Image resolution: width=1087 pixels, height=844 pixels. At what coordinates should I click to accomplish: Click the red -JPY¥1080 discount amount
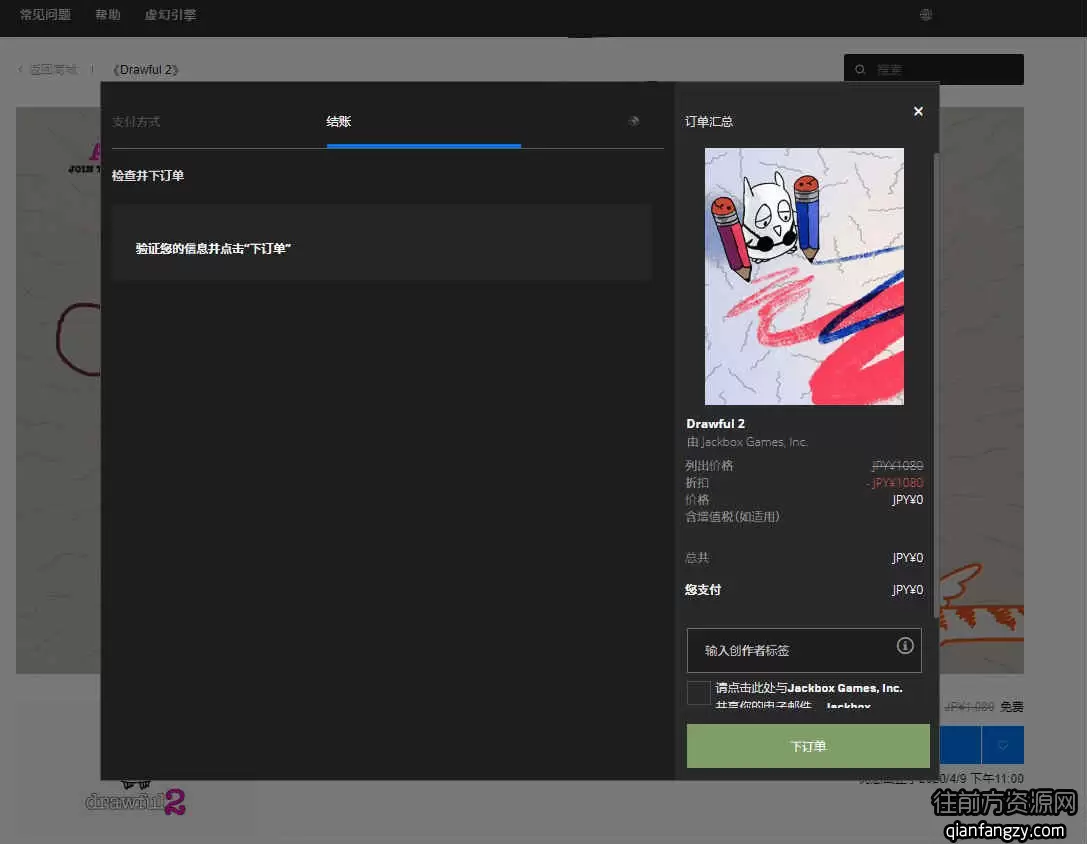coord(895,483)
